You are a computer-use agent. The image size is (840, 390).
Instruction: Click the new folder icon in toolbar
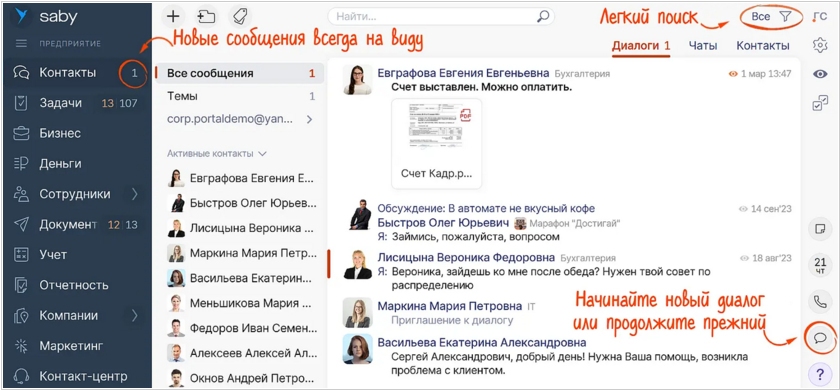coord(206,16)
